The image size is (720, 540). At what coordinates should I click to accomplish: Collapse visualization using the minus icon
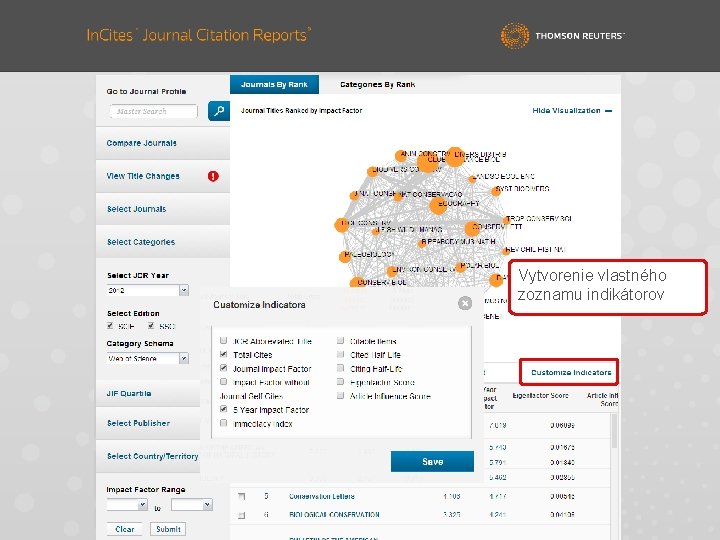609,111
